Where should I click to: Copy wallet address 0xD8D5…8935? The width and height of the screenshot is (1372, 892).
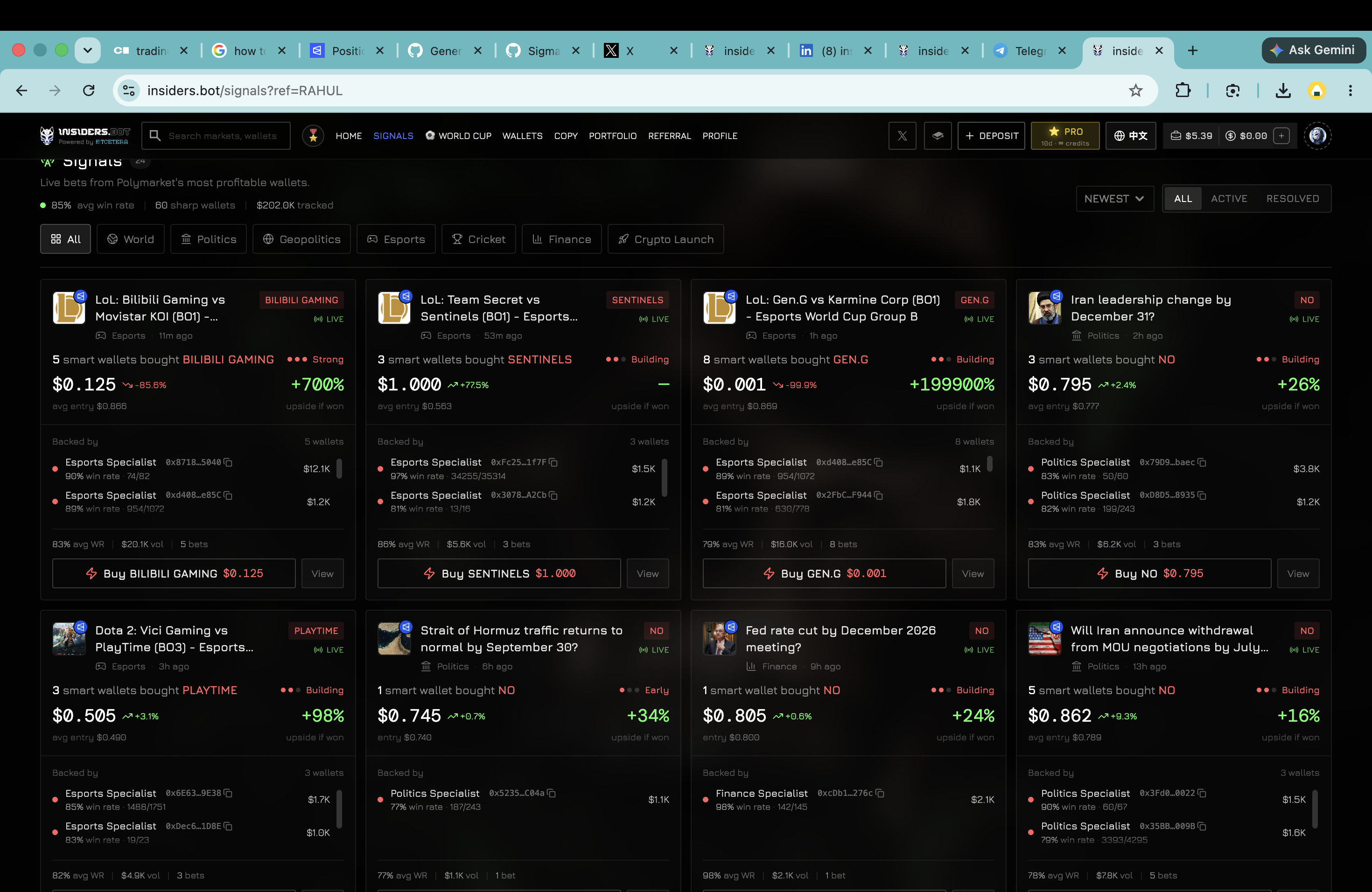pos(1202,495)
